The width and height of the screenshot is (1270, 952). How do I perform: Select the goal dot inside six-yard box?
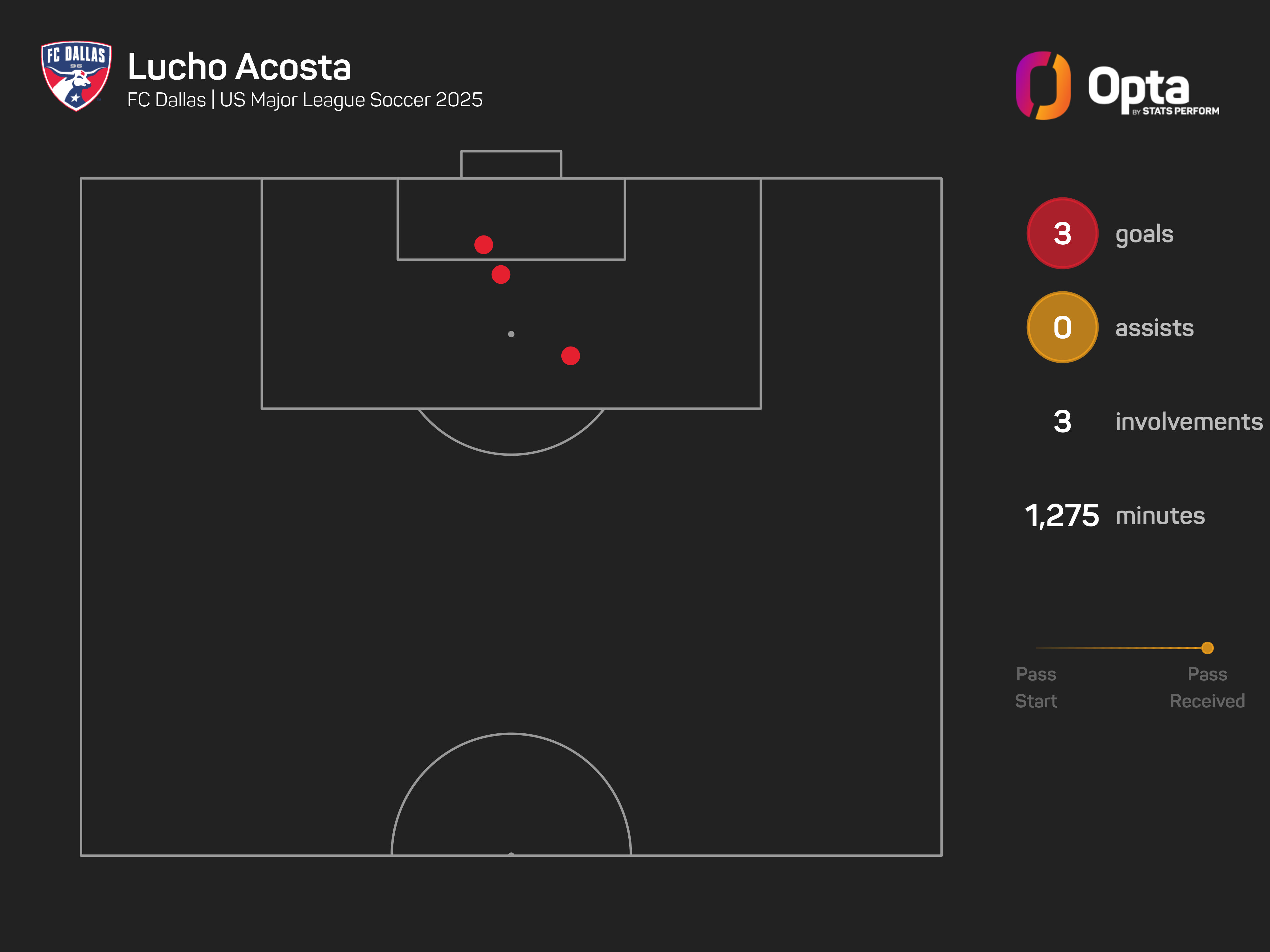pos(484,244)
